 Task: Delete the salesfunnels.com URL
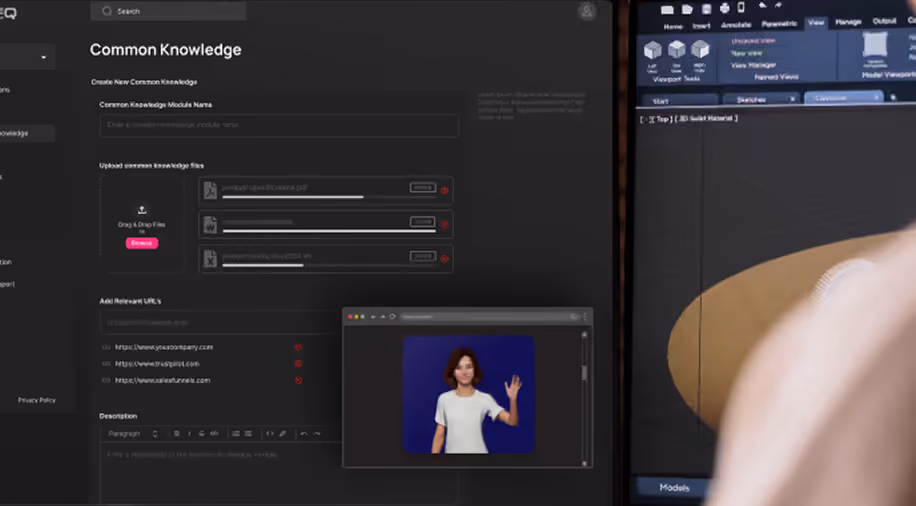coord(298,380)
